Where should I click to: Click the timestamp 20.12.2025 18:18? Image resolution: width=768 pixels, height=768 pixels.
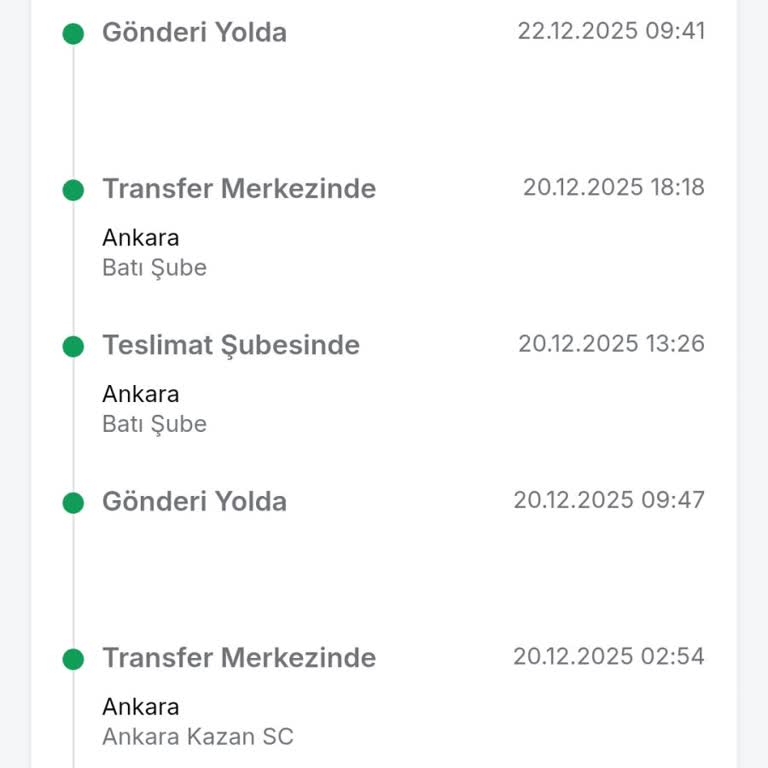pyautogui.click(x=613, y=187)
